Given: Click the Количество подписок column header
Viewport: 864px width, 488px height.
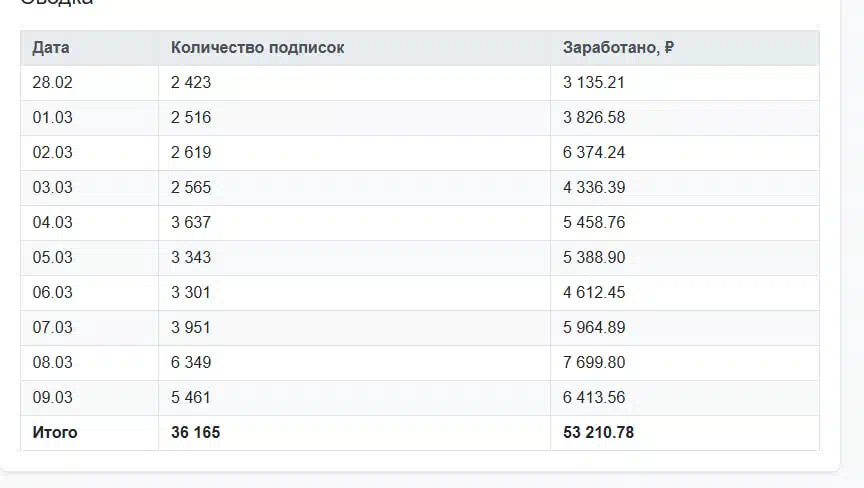Looking at the screenshot, I should click(x=257, y=48).
